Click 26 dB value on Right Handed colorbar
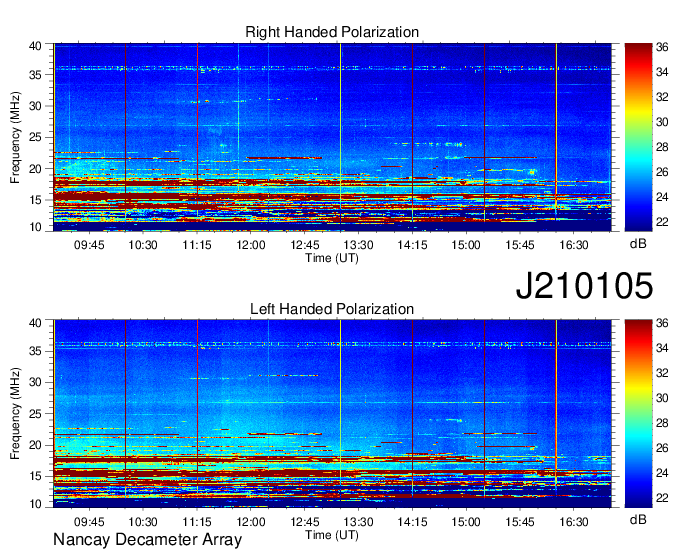This screenshot has height=552, width=680. tap(662, 172)
